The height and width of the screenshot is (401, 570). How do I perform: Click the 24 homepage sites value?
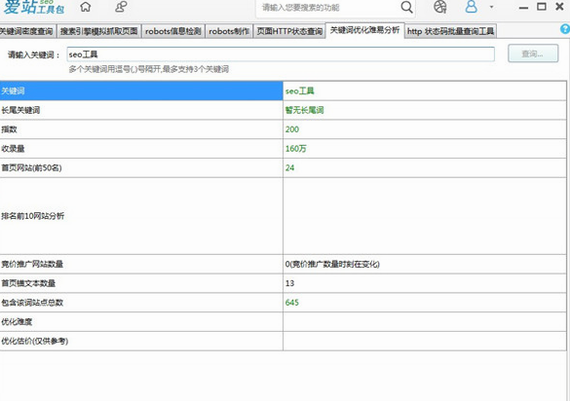tap(290, 168)
